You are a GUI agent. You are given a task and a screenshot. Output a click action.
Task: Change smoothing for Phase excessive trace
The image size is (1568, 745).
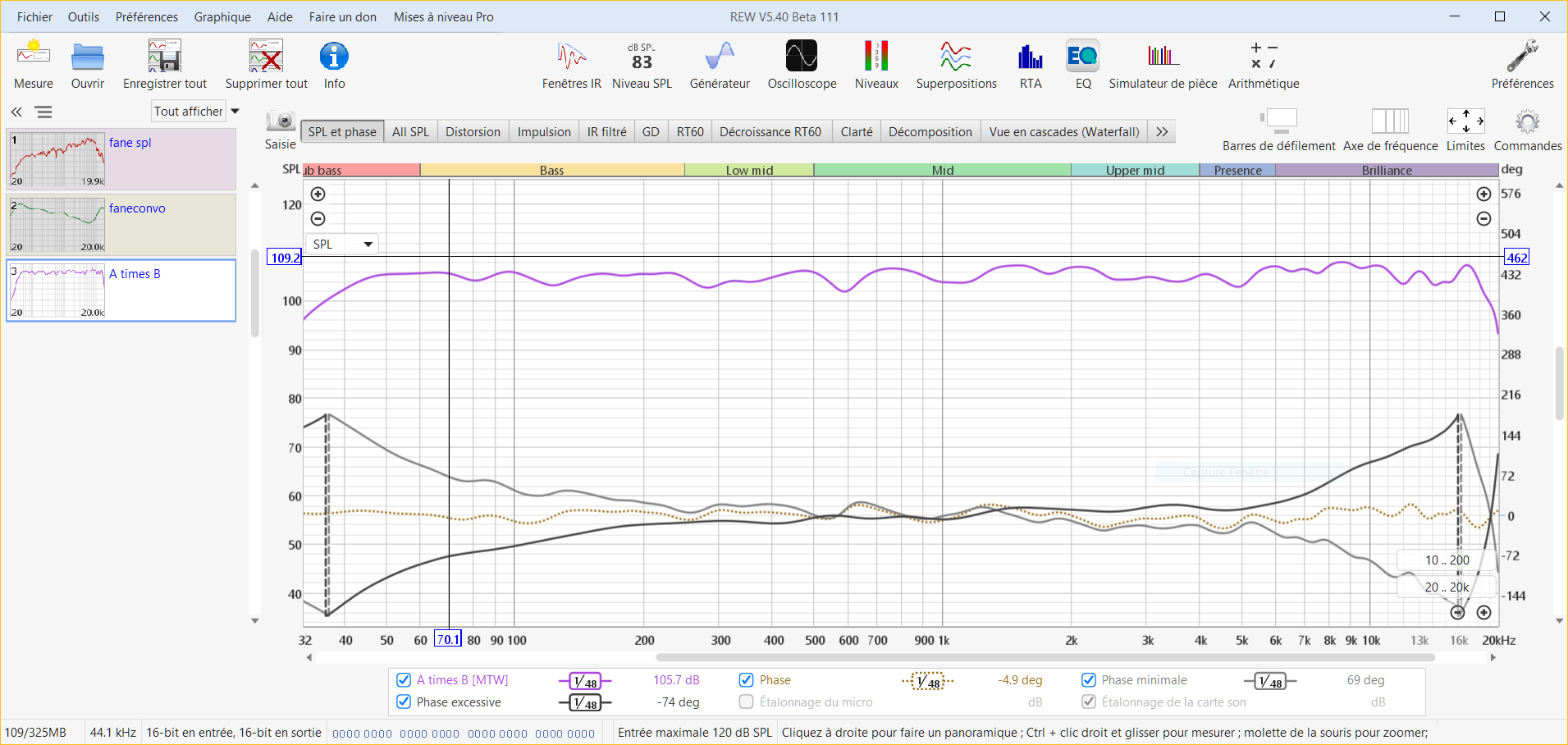[x=585, y=703]
